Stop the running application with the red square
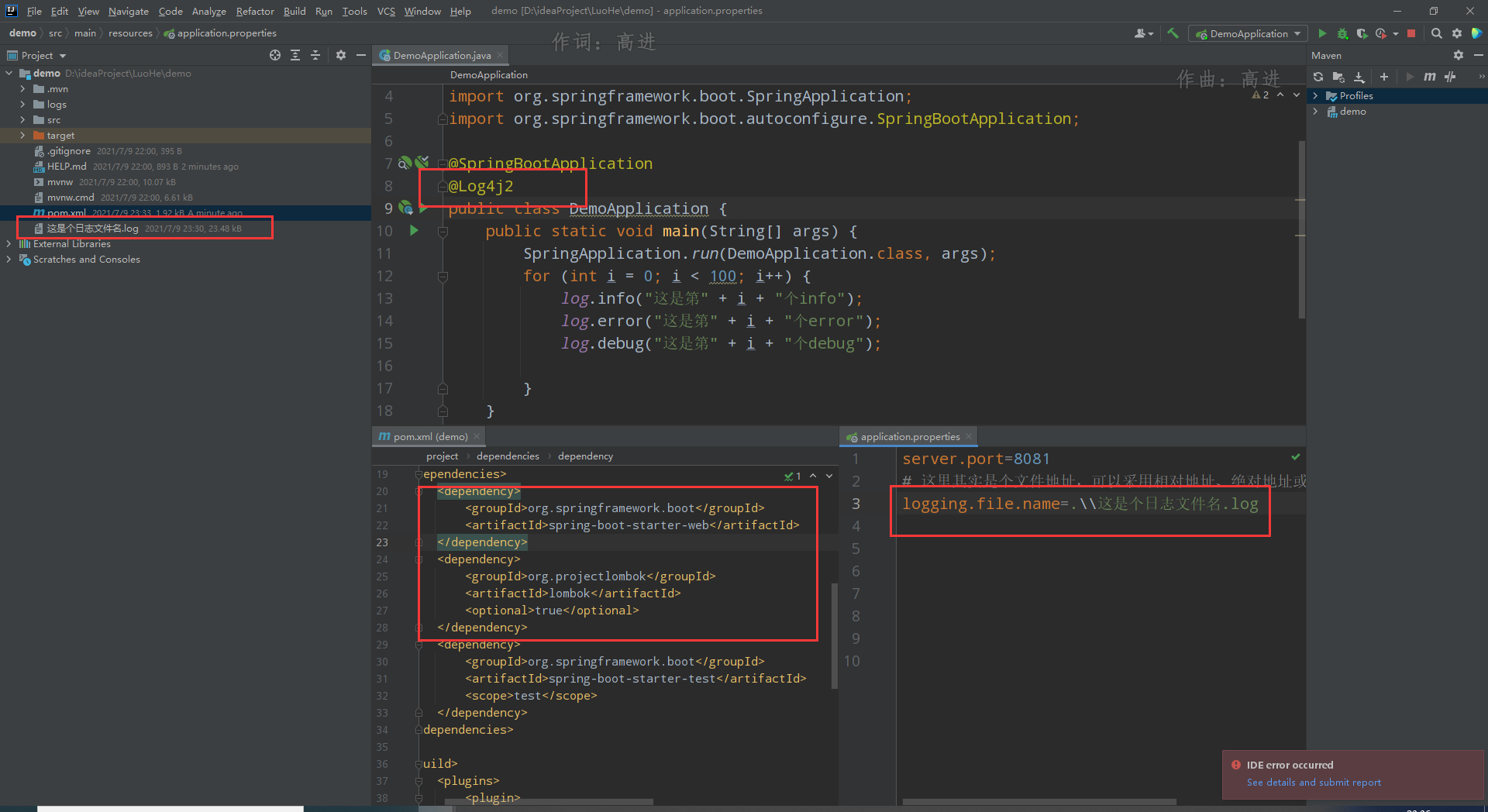Image resolution: width=1488 pixels, height=812 pixels. click(1411, 33)
